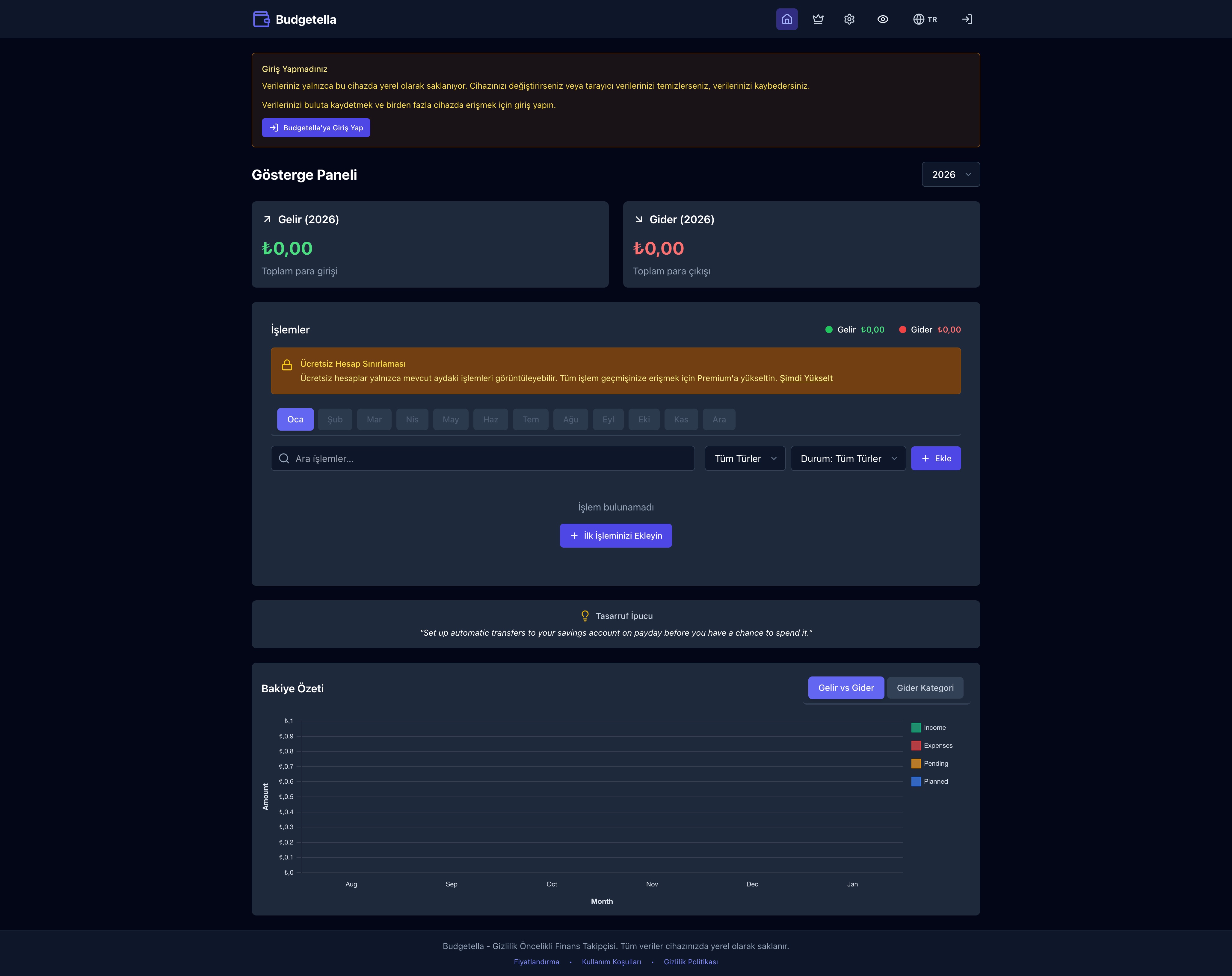1232x976 pixels.
Task: Toggle the Expenses legend swatch
Action: [916, 746]
